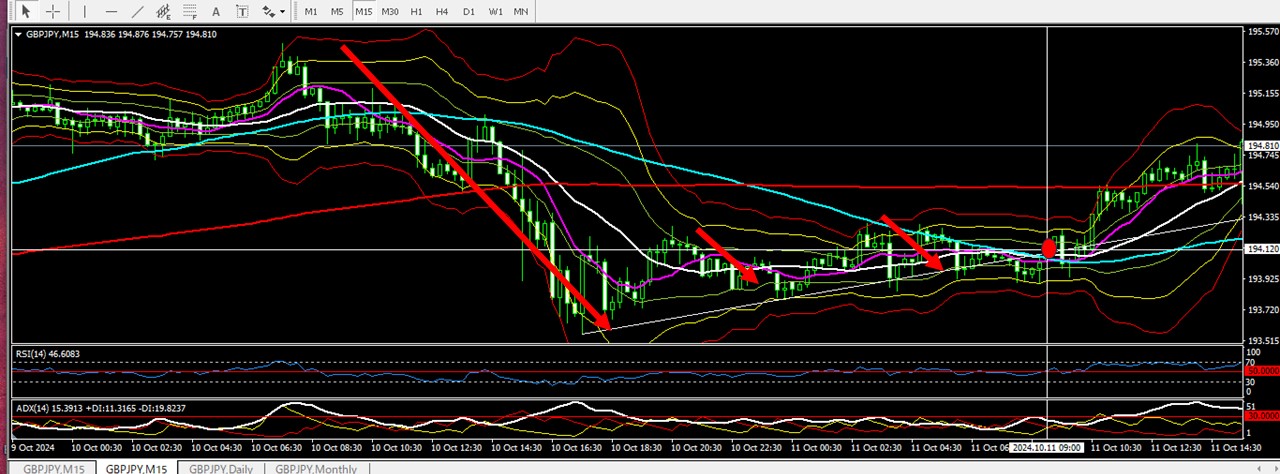The height and width of the screenshot is (474, 1280).
Task: Activate the crosshair tool
Action: [x=53, y=11]
